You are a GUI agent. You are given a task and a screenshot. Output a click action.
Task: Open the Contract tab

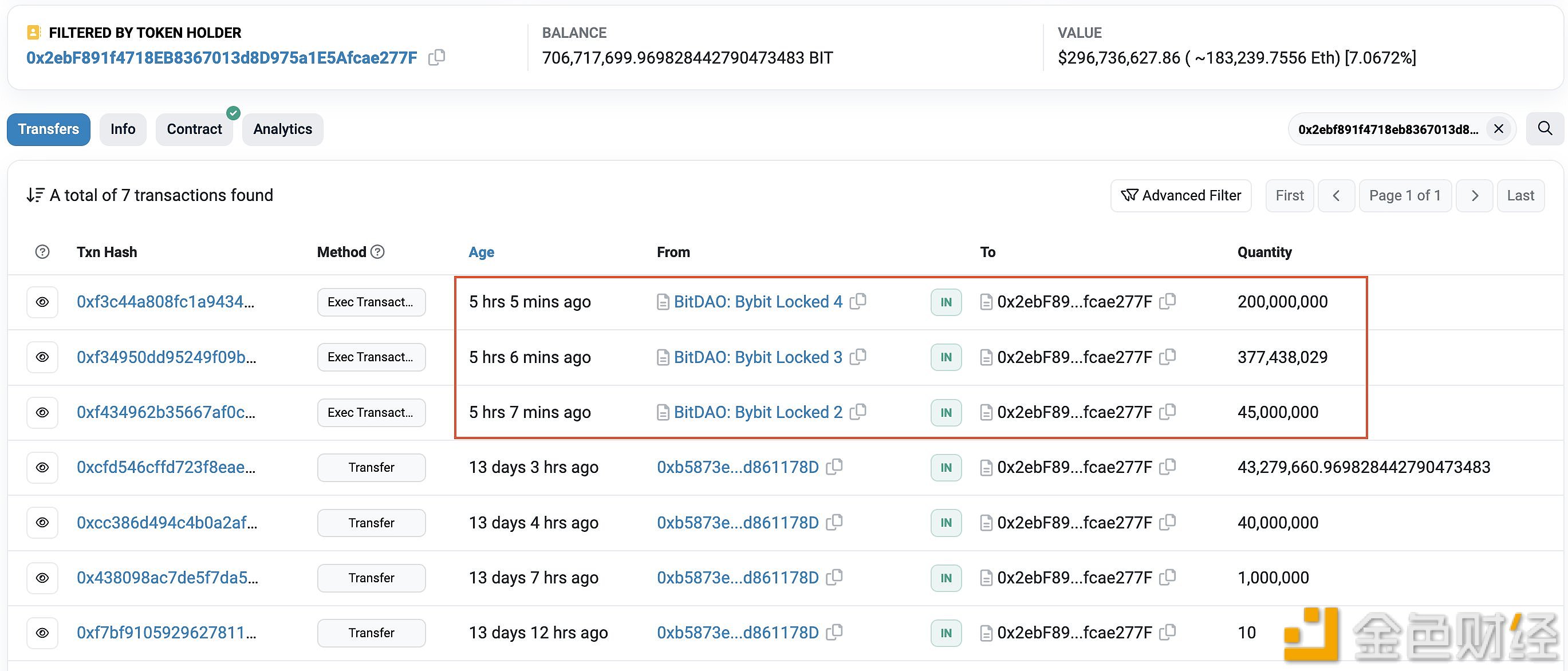point(194,129)
